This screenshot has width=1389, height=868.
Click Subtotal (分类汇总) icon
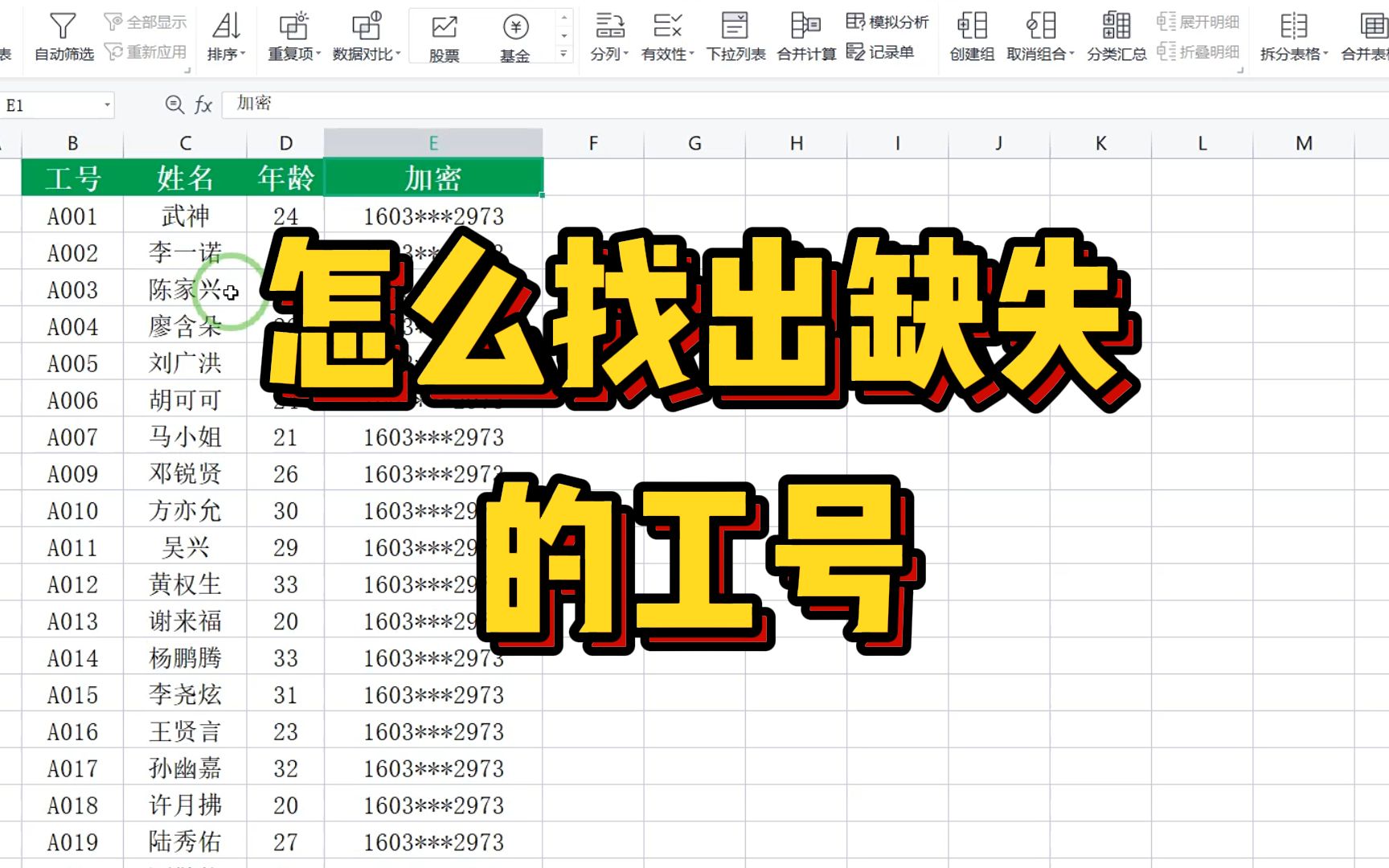click(1117, 26)
